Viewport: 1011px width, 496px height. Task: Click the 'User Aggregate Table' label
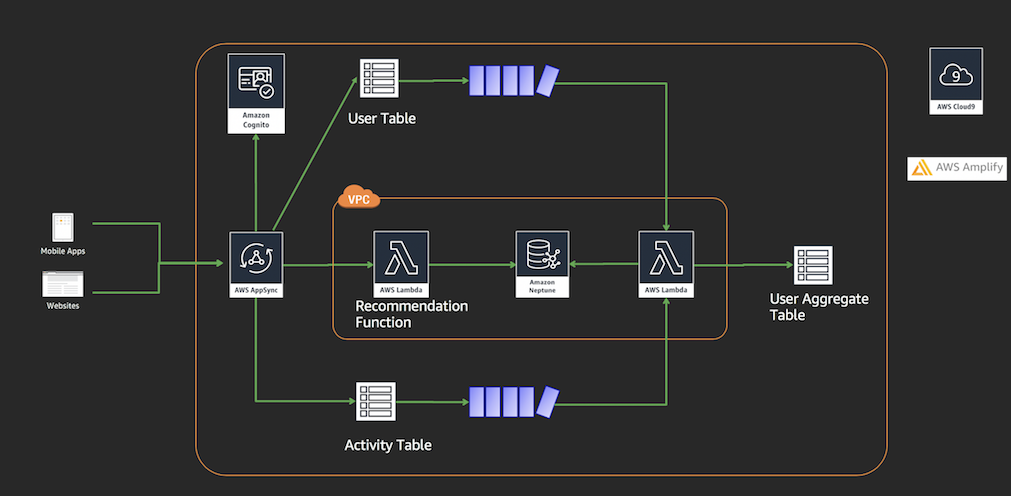coord(819,307)
